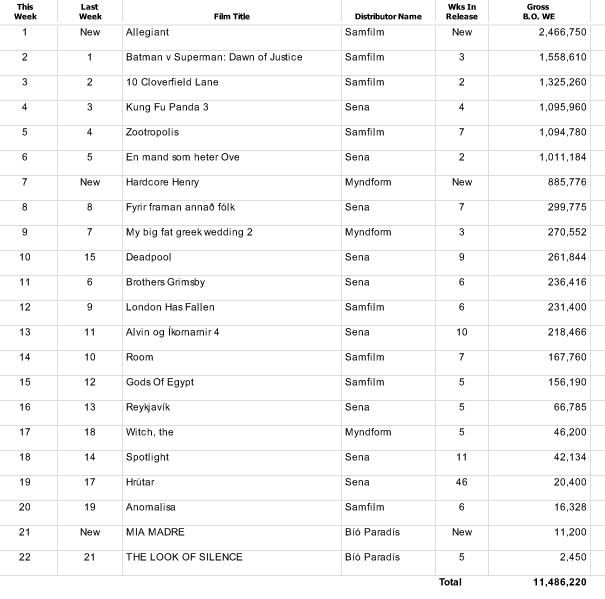
Task: Click the 10 Cloverfield Lane title
Action: click(172, 82)
